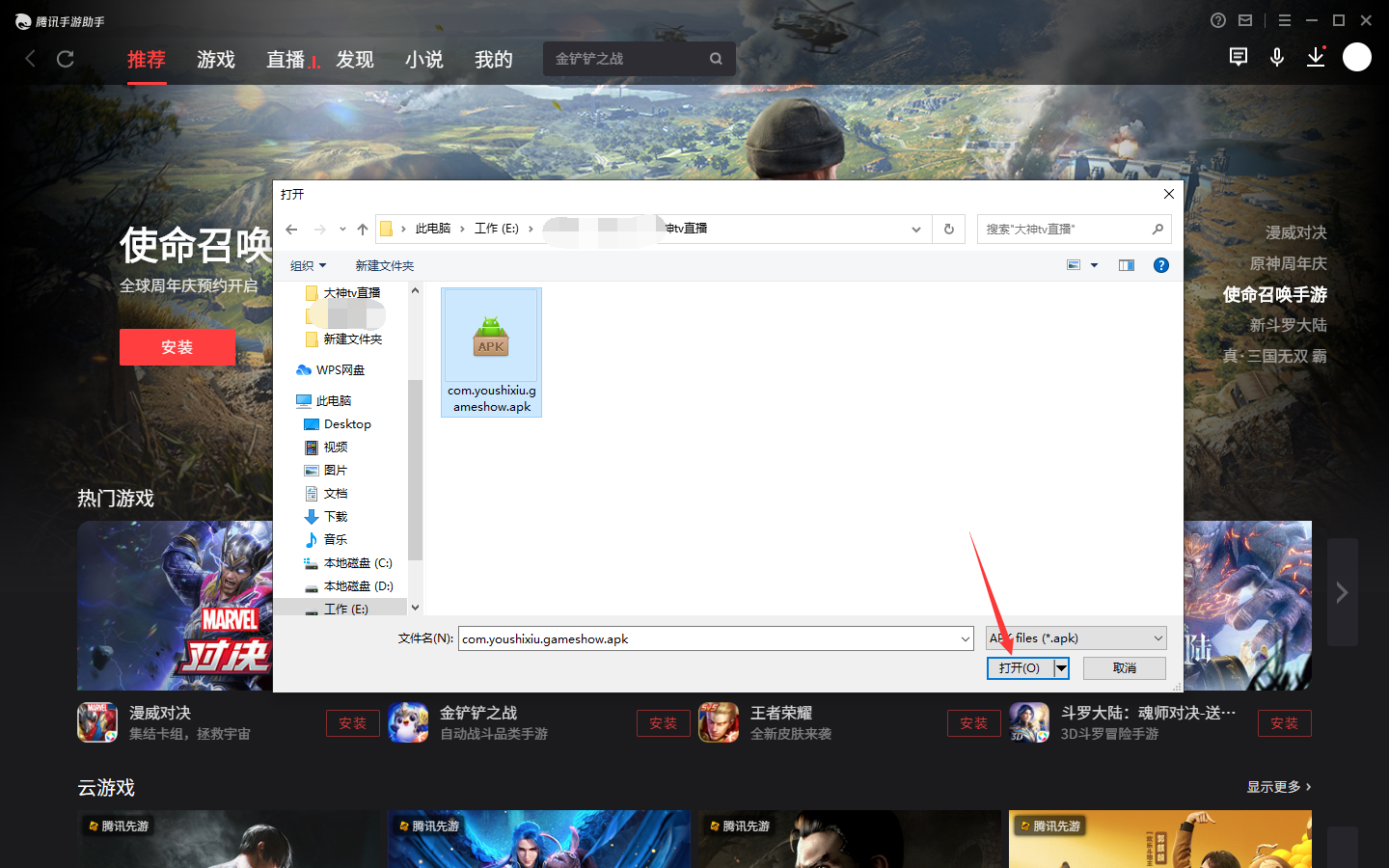
Task: Click 工作 (E:) in the address breadcrumb
Action: coord(497,229)
